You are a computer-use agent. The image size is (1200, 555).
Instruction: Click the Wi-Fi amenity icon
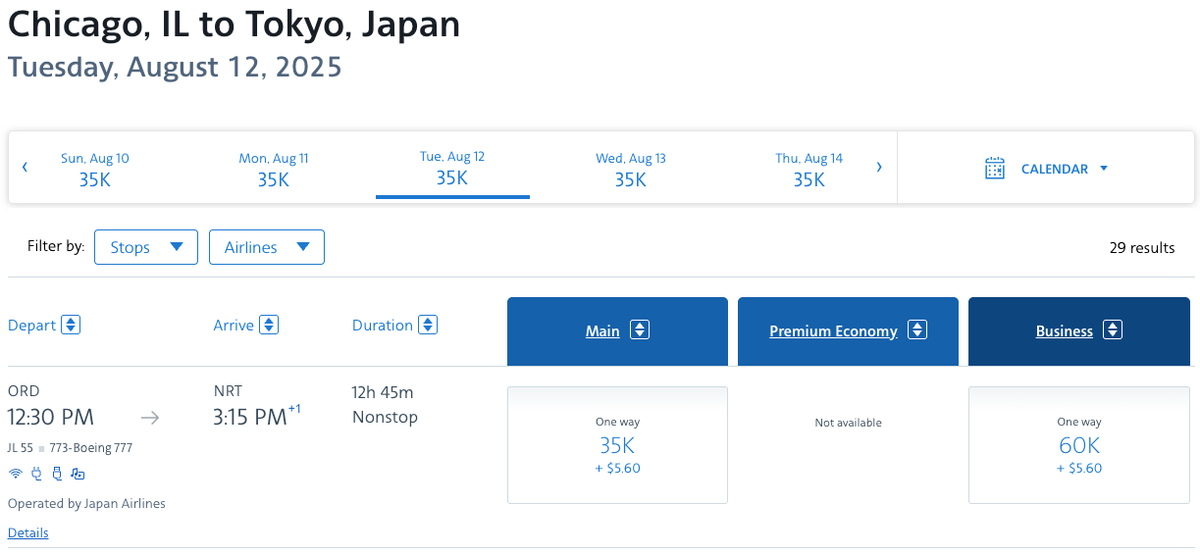click(x=15, y=474)
